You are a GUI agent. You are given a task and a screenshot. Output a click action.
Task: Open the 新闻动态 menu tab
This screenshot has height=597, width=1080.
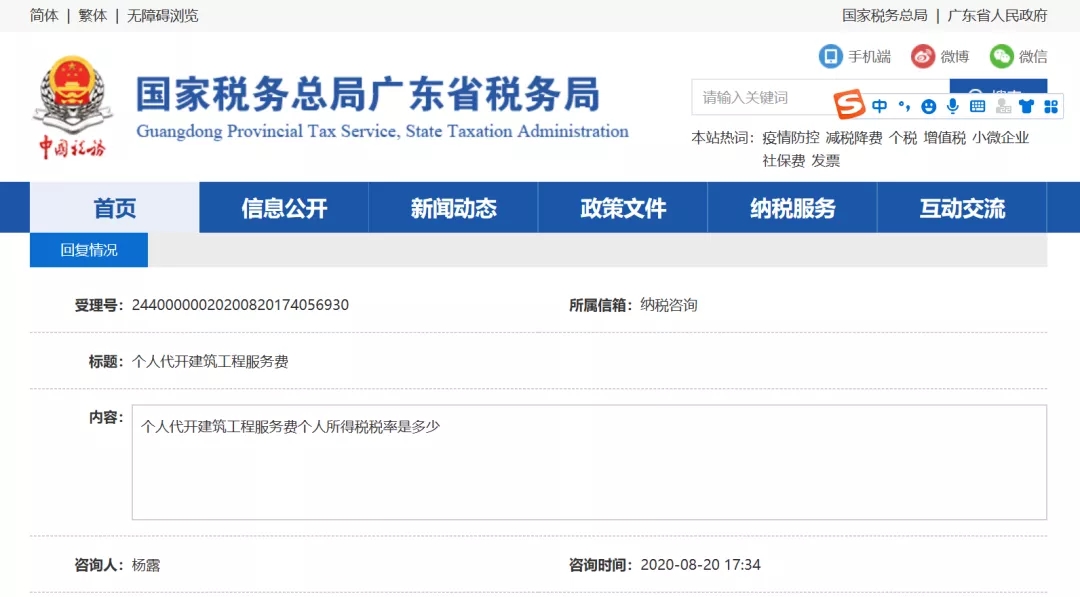(453, 207)
